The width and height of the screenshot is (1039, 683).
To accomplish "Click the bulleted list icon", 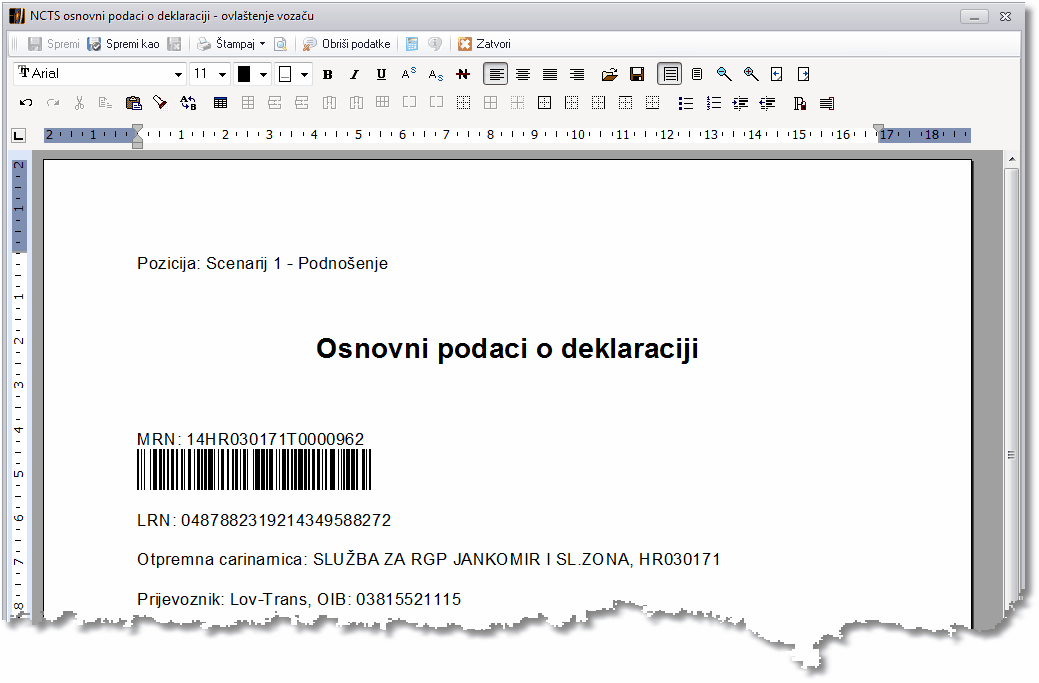I will (686, 103).
